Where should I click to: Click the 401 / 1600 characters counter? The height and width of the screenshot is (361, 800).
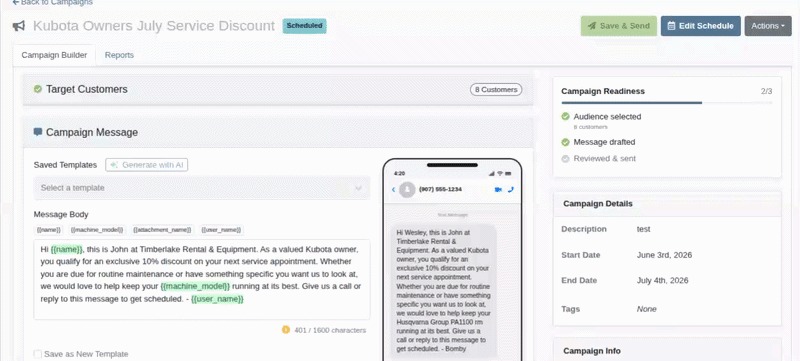point(330,330)
